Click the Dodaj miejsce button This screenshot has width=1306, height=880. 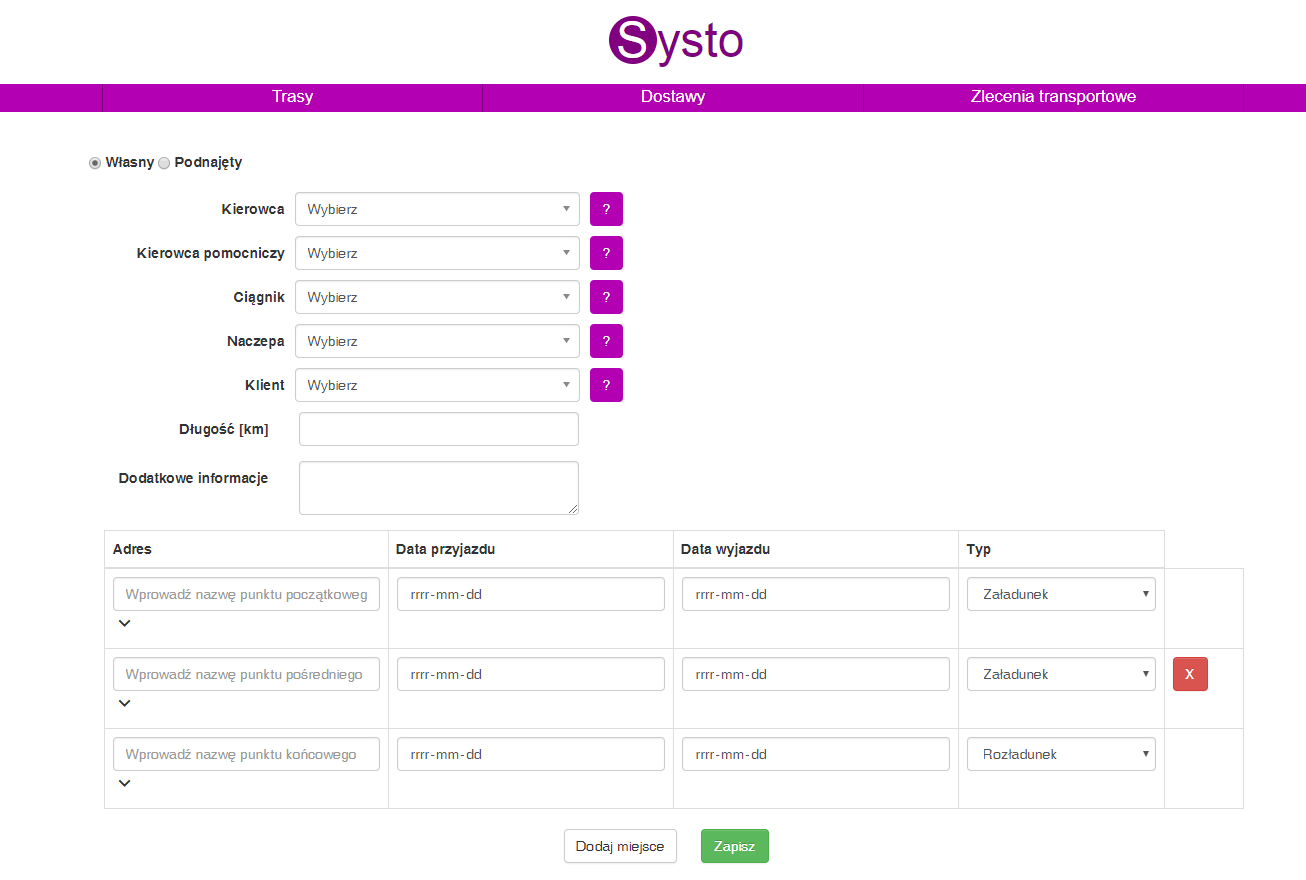(x=620, y=846)
